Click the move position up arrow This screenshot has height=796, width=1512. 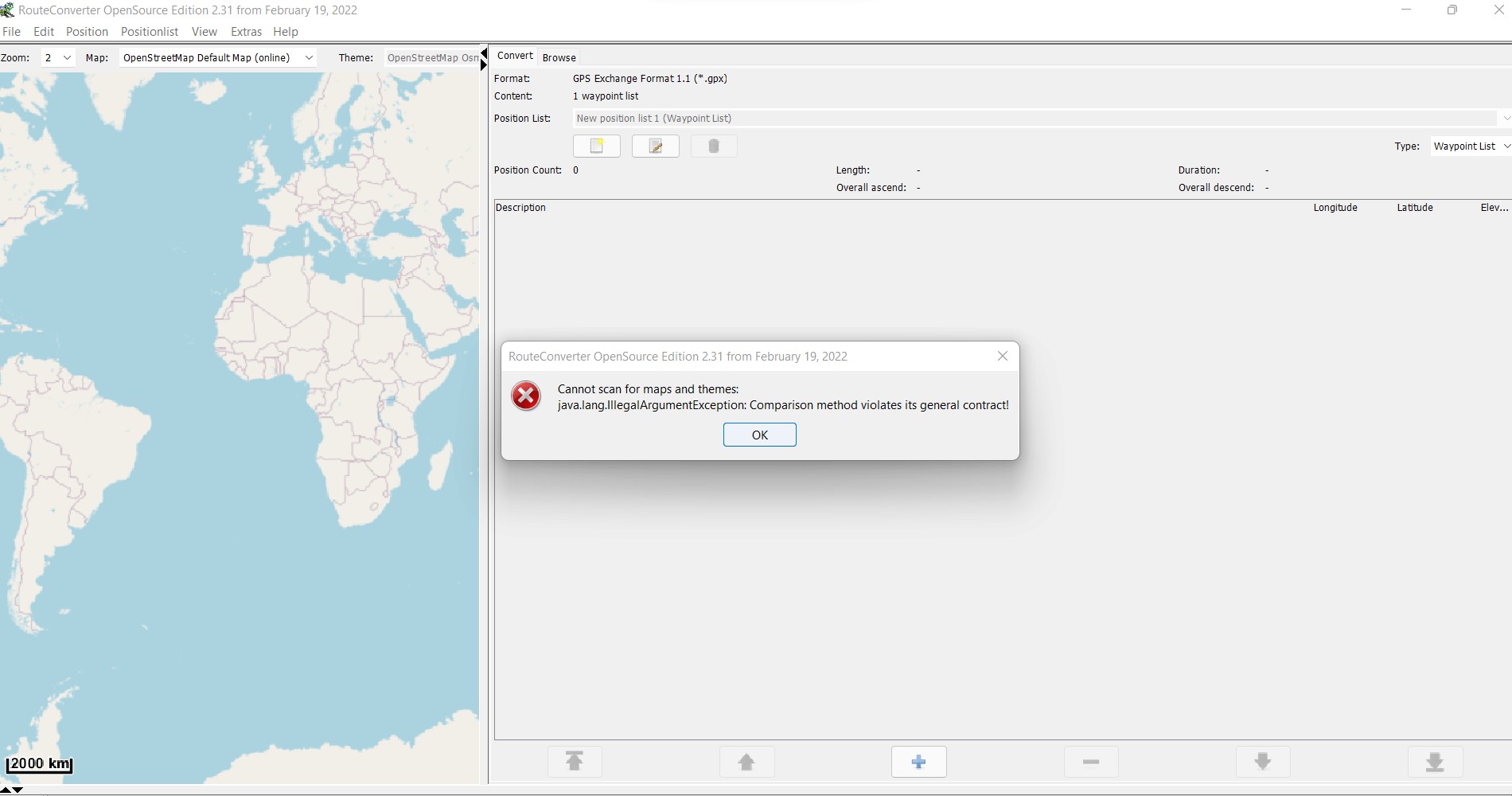(746, 762)
